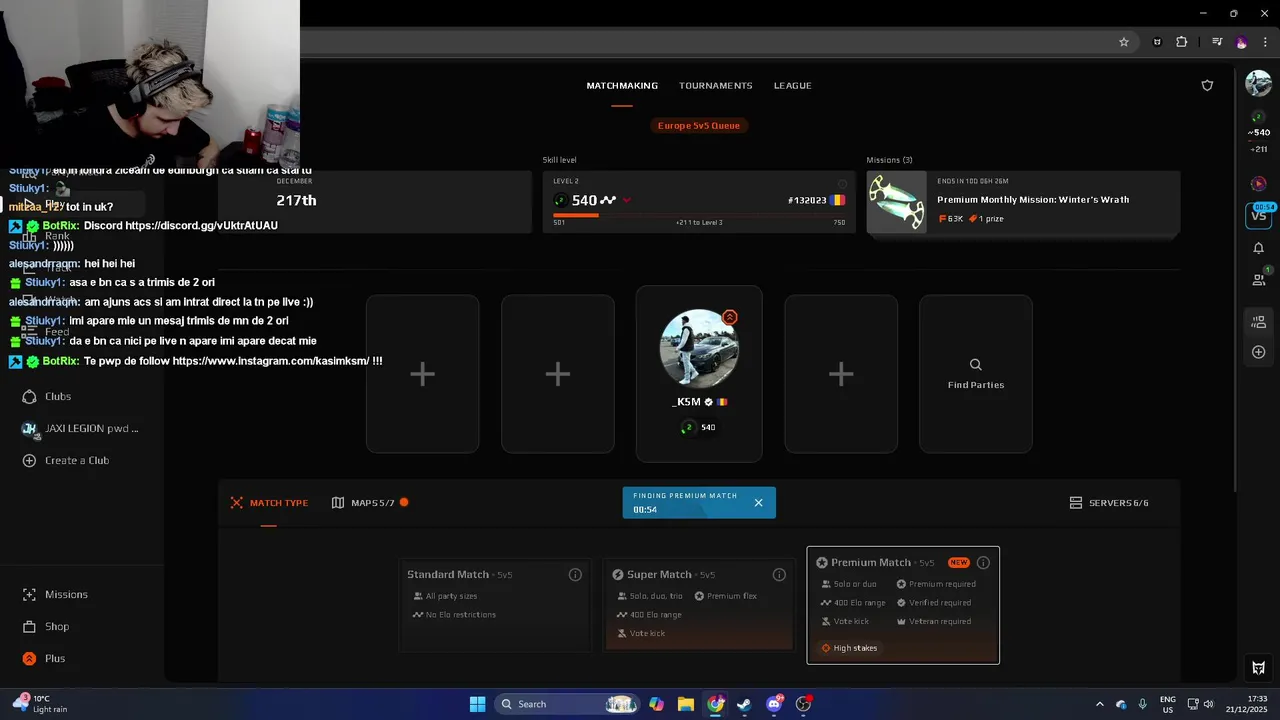
Task: Open the Maps 5/7 tab
Action: pyautogui.click(x=370, y=503)
